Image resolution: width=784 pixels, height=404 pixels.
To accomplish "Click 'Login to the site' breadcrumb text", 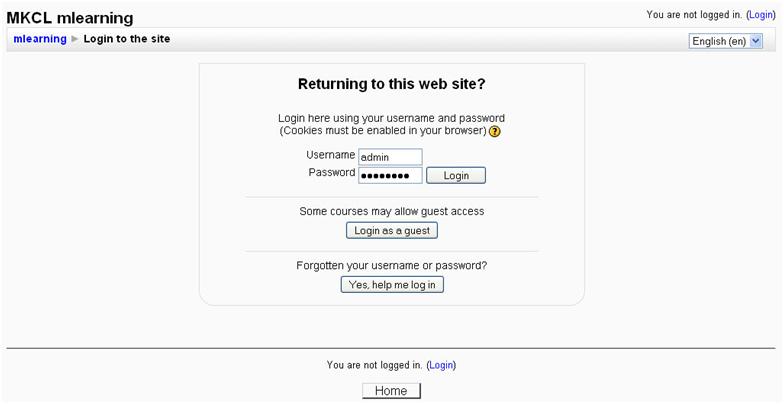I will click(127, 39).
